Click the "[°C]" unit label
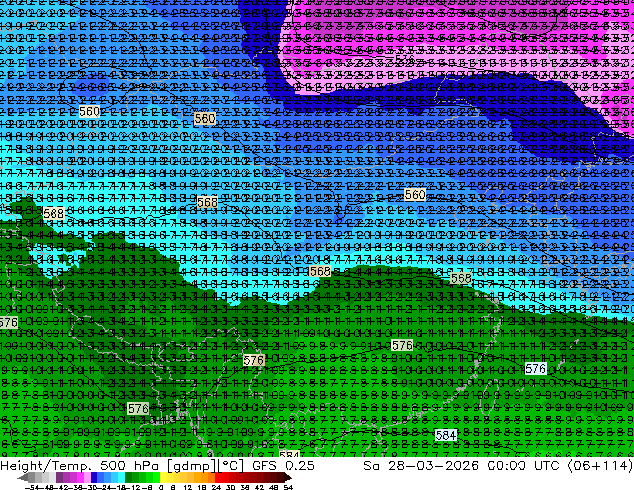The height and width of the screenshot is (490, 634). [x=231, y=466]
